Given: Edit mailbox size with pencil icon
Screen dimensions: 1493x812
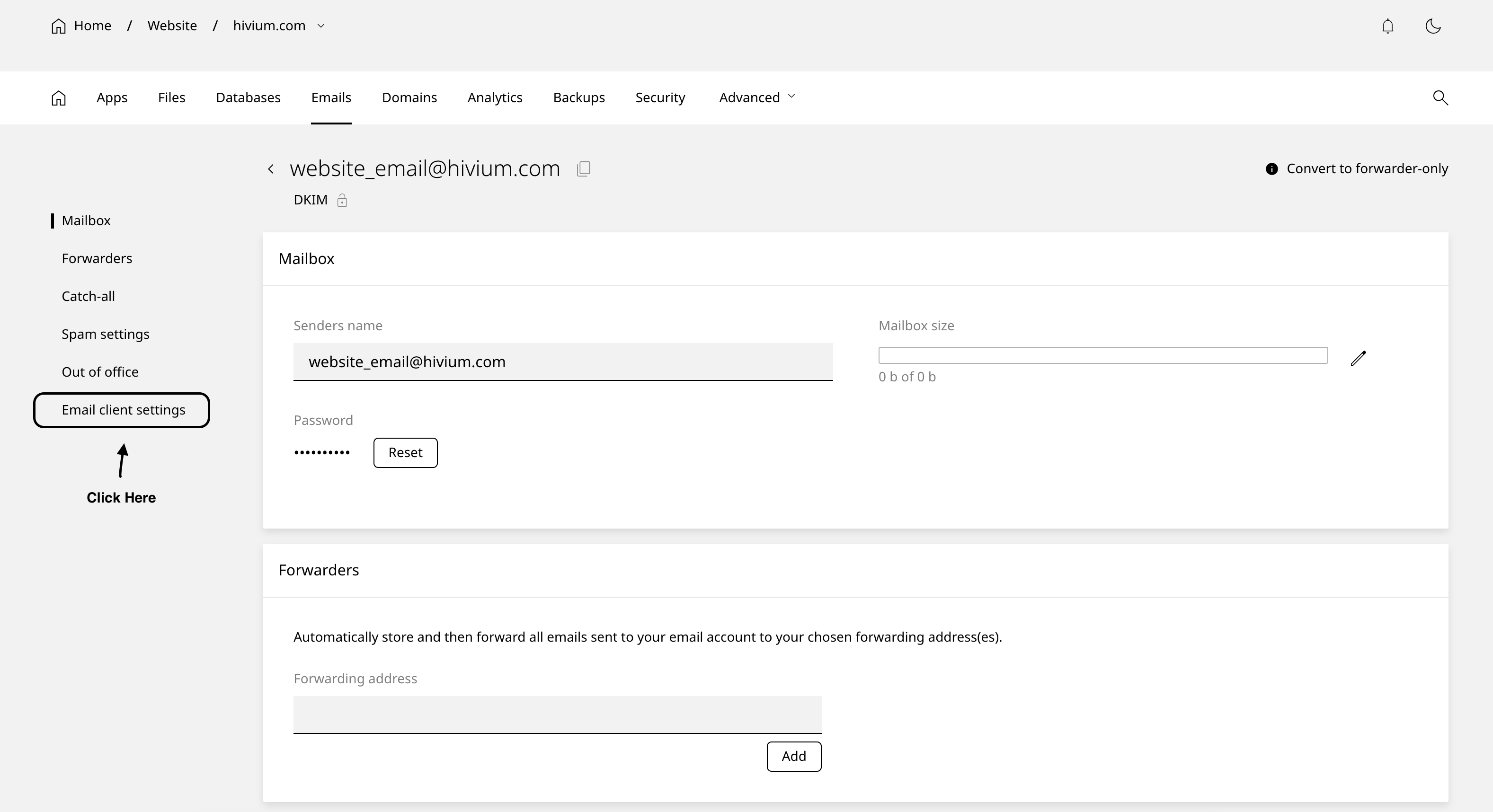Looking at the screenshot, I should point(1358,358).
